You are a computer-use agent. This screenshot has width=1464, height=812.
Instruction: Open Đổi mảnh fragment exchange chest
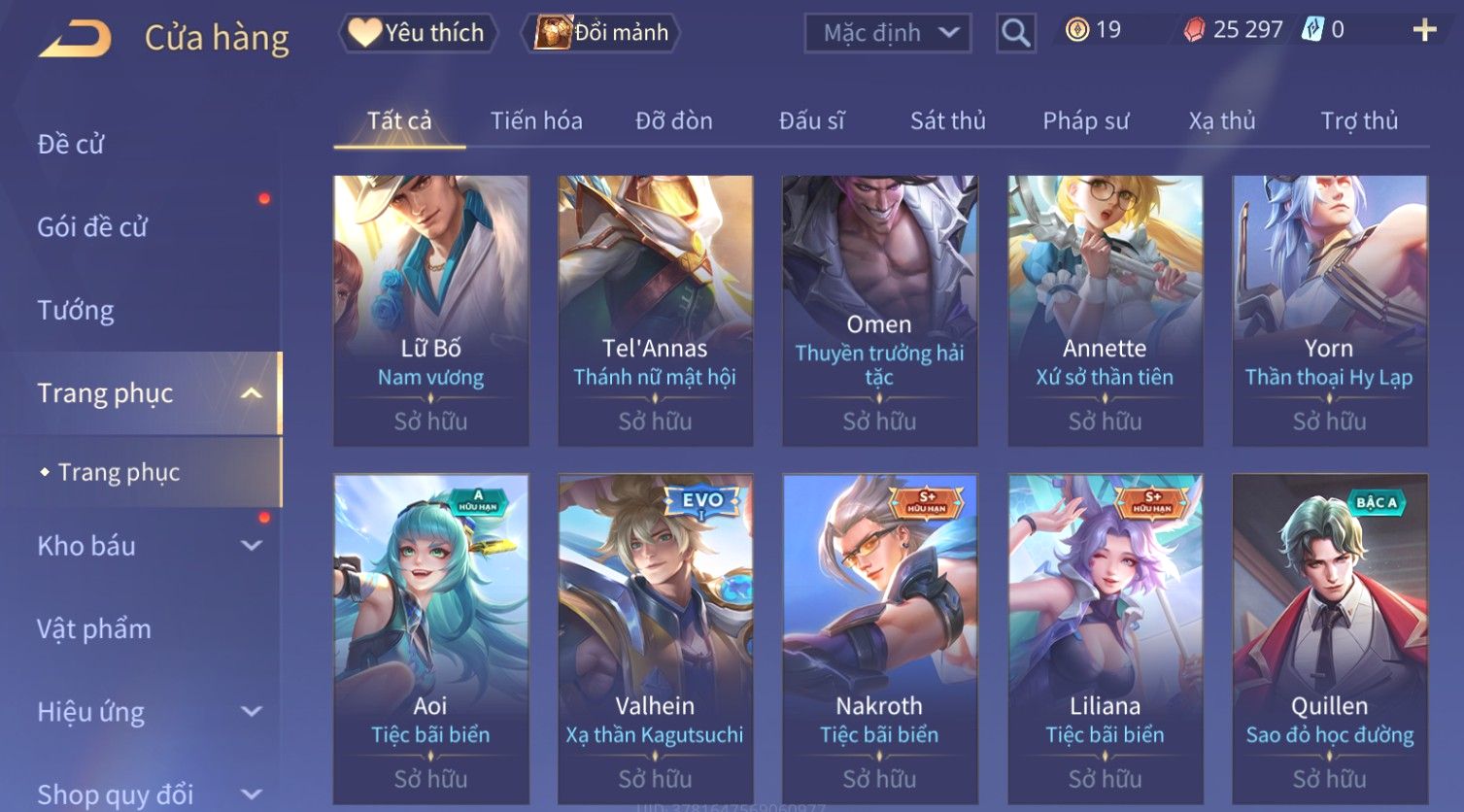tap(600, 33)
